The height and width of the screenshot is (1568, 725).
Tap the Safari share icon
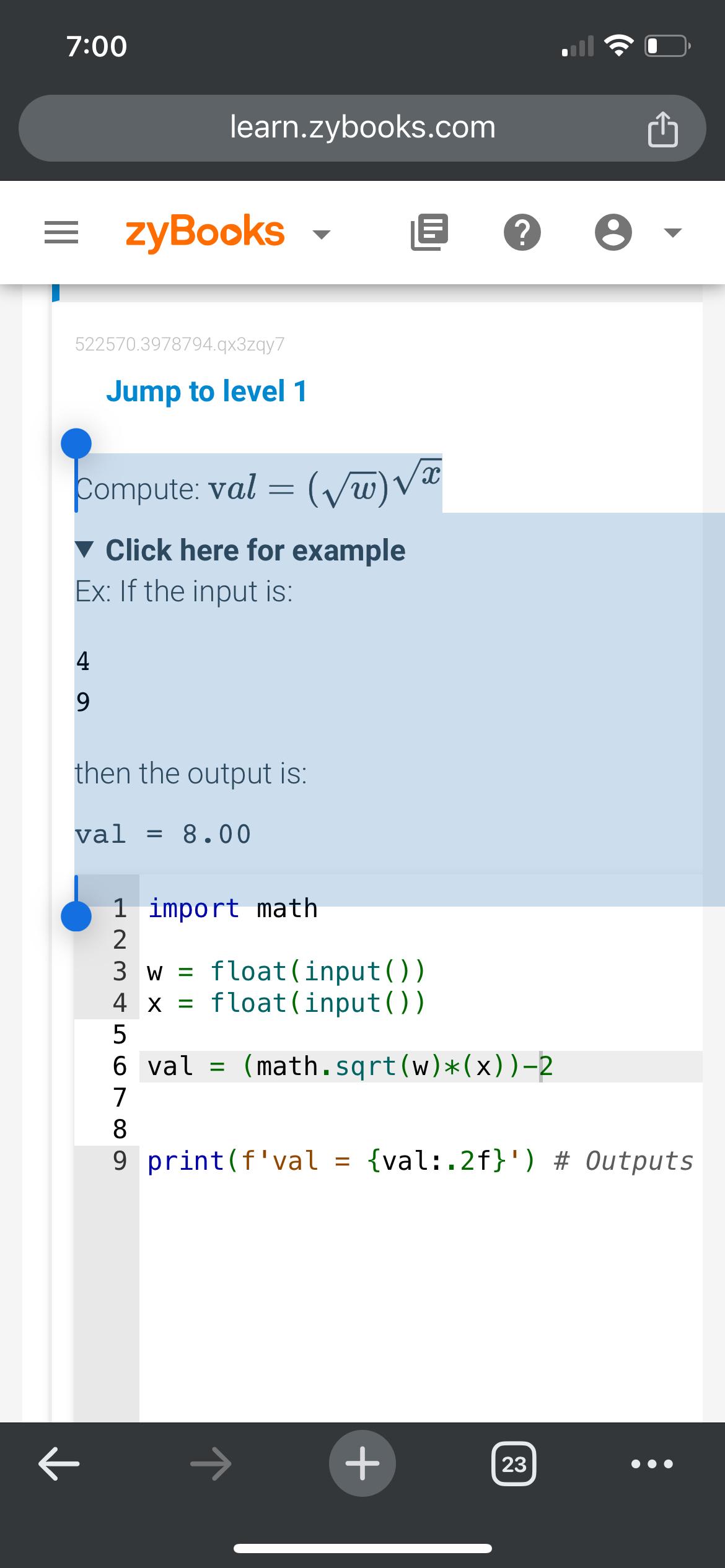click(x=664, y=127)
